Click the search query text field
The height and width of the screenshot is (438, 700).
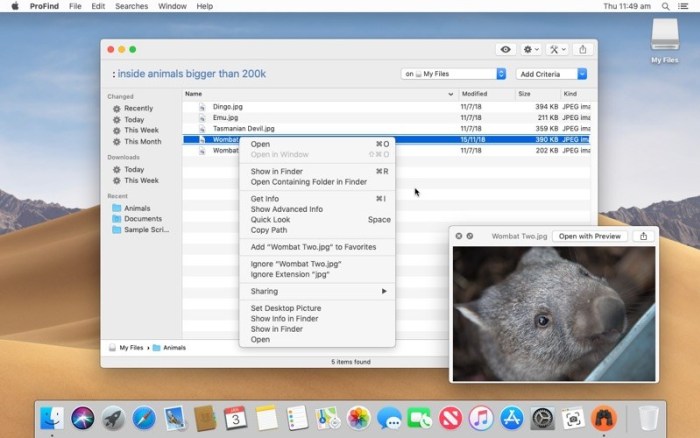point(250,74)
